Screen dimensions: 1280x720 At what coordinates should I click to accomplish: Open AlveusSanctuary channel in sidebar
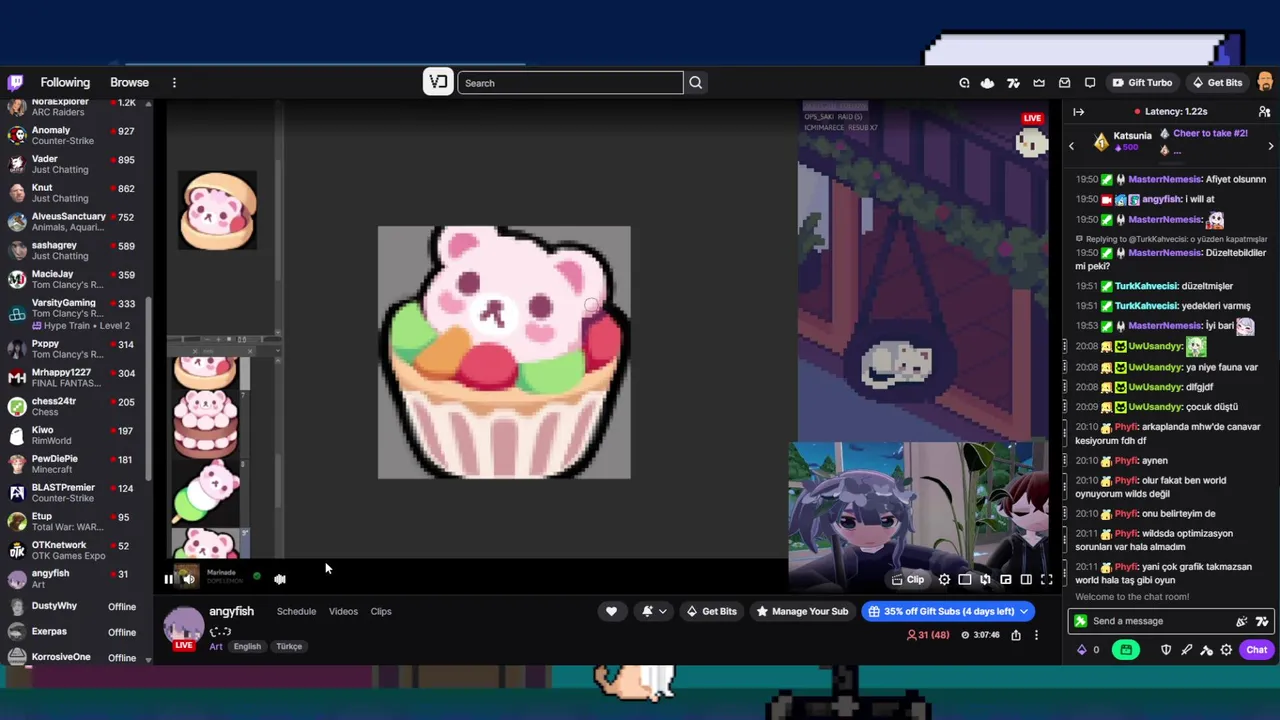[x=72, y=222]
